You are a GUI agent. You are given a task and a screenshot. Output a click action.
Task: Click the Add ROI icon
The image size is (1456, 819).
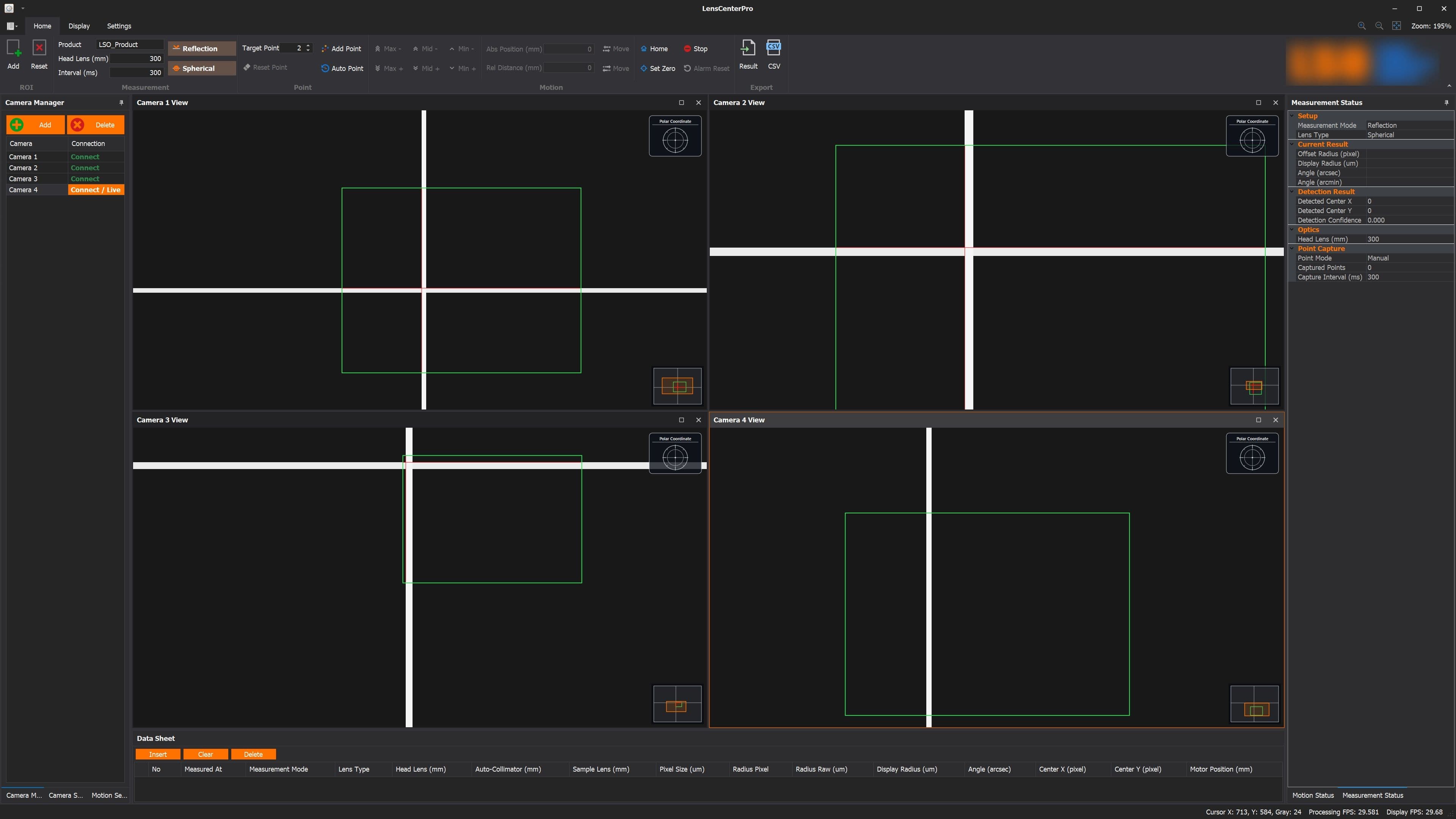click(x=14, y=49)
